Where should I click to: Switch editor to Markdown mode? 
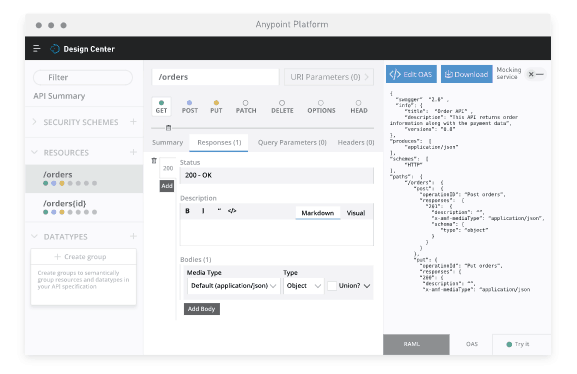(x=318, y=213)
